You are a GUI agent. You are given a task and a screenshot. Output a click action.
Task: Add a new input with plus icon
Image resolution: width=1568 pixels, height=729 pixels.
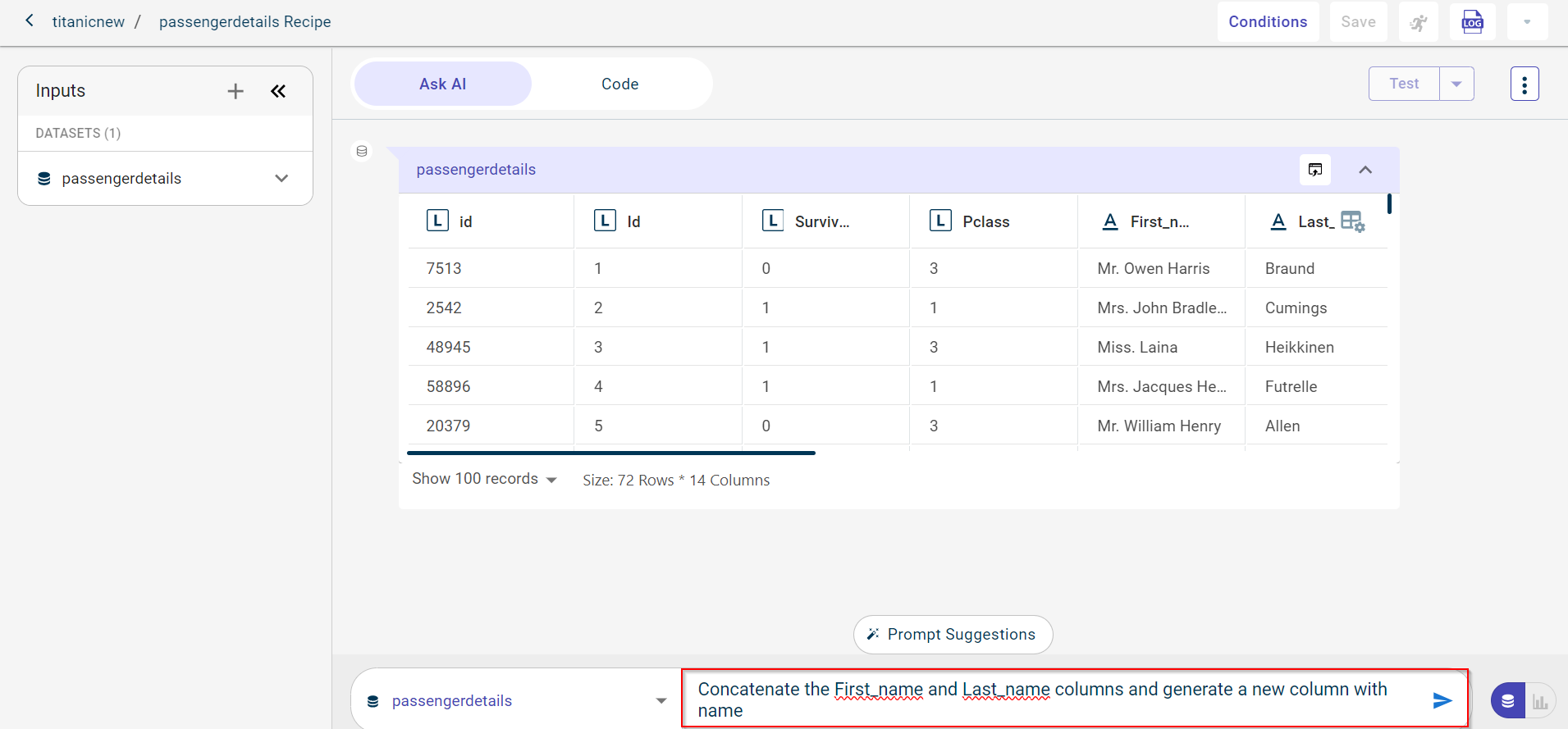pyautogui.click(x=235, y=91)
